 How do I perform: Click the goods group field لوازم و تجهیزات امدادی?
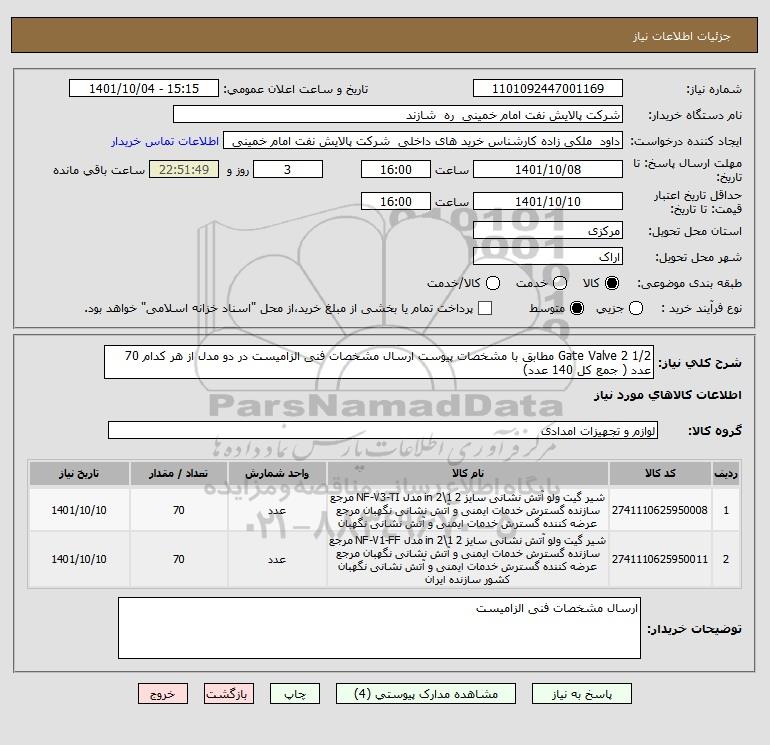click(x=383, y=430)
